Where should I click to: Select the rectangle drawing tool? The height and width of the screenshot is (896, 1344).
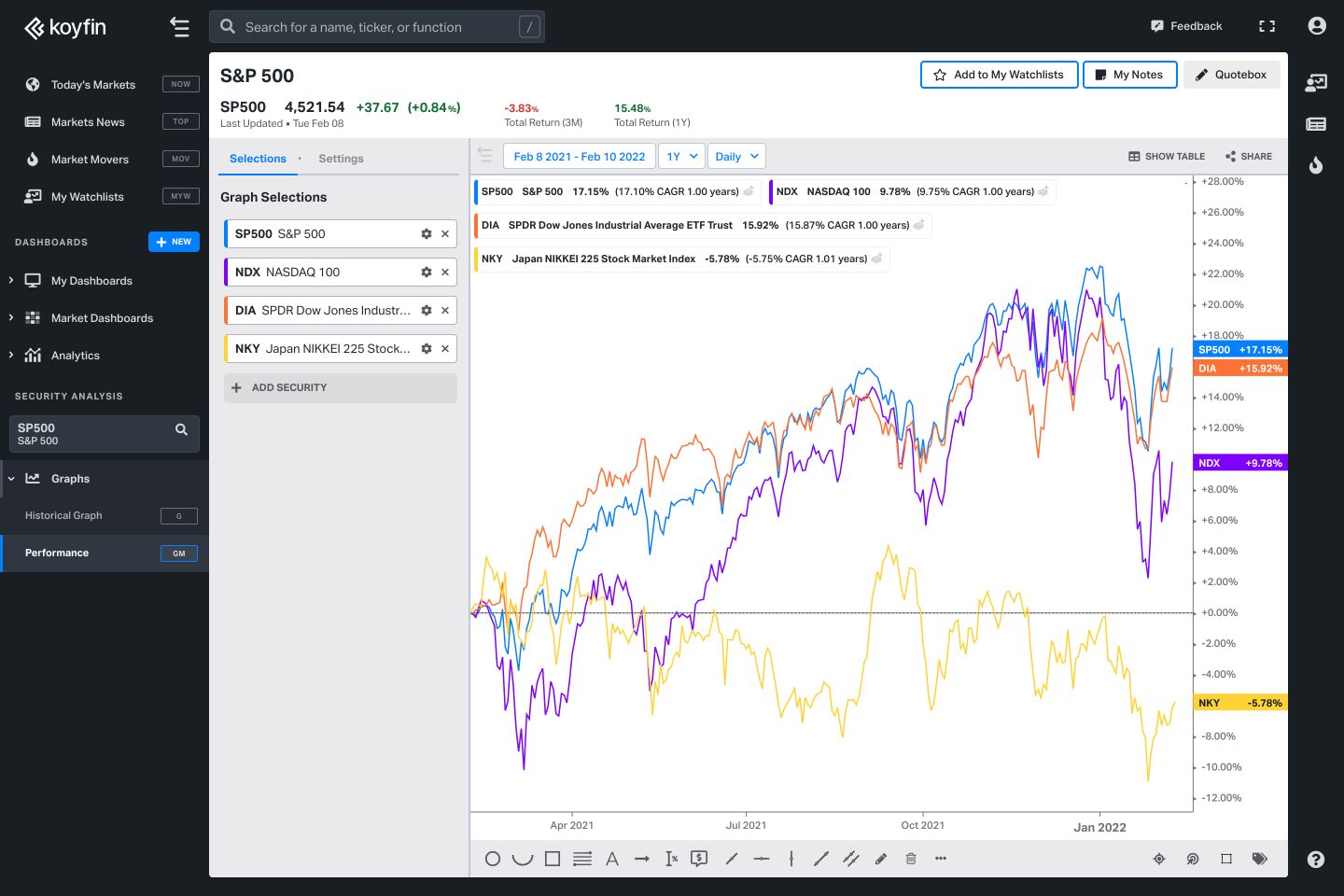[x=553, y=859]
